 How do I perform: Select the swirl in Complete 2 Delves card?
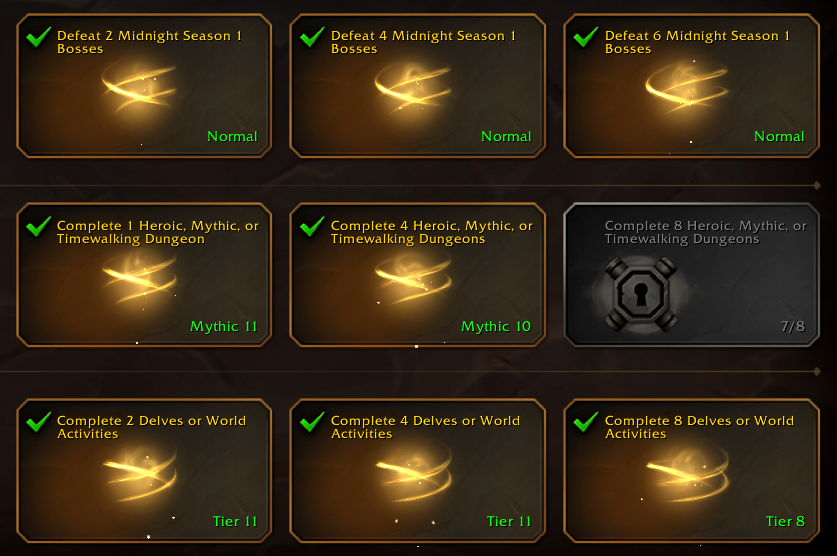coord(140,474)
